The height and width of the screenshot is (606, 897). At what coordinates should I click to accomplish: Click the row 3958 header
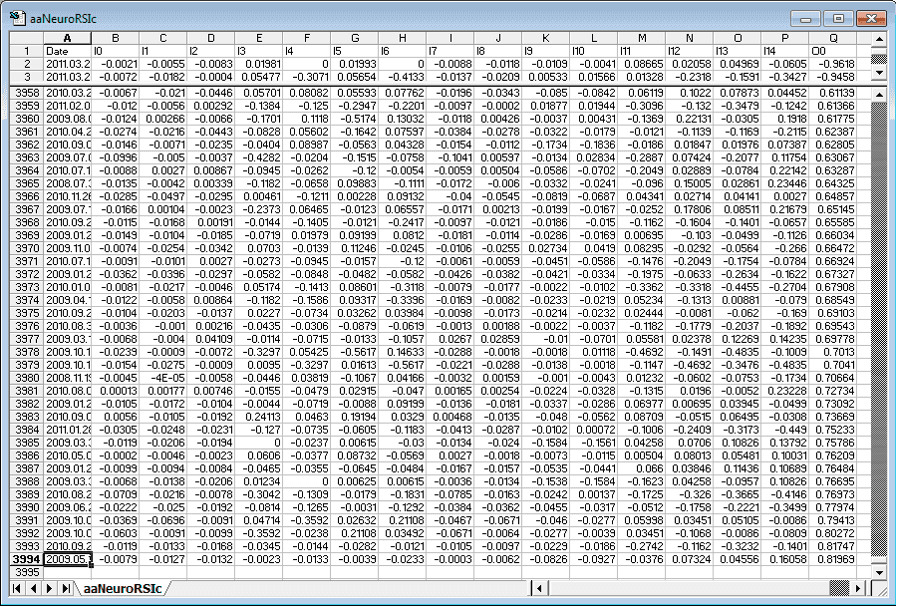(23, 93)
